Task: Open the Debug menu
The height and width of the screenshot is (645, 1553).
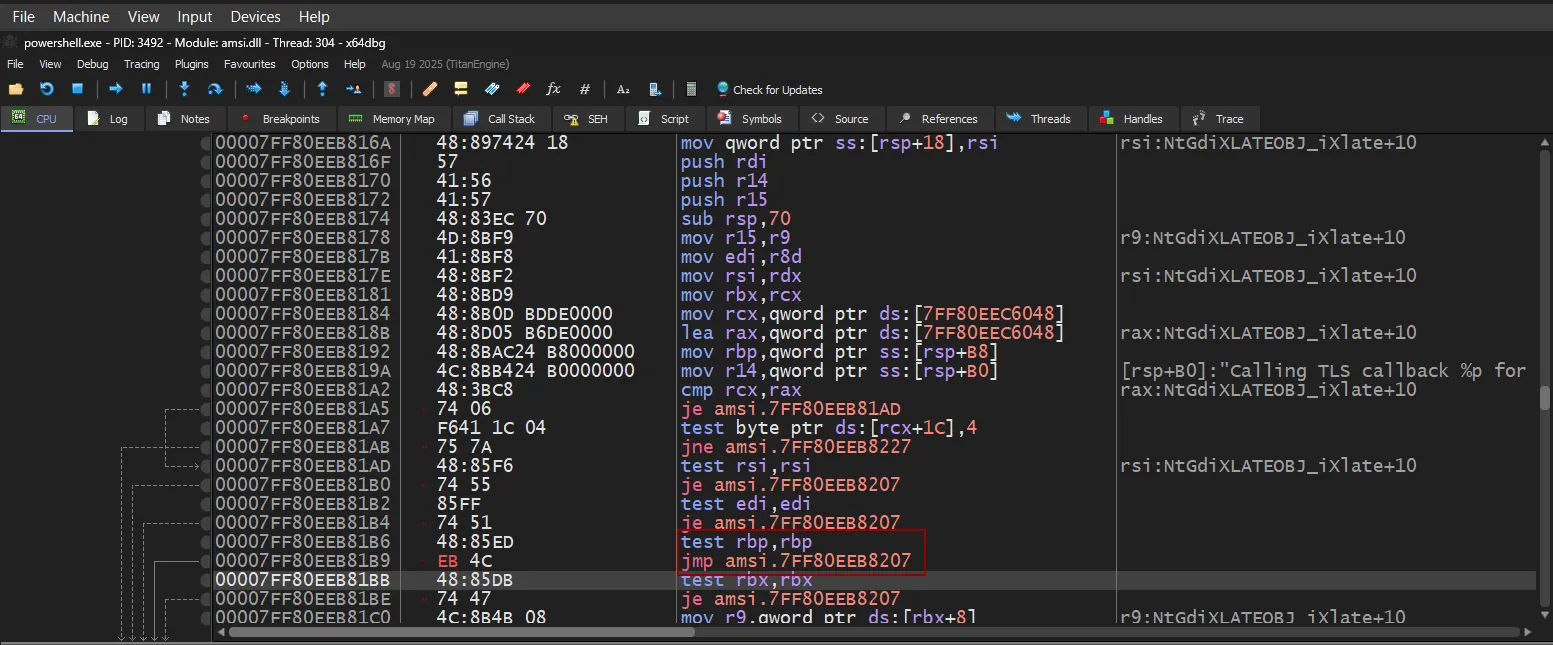Action: (x=92, y=64)
